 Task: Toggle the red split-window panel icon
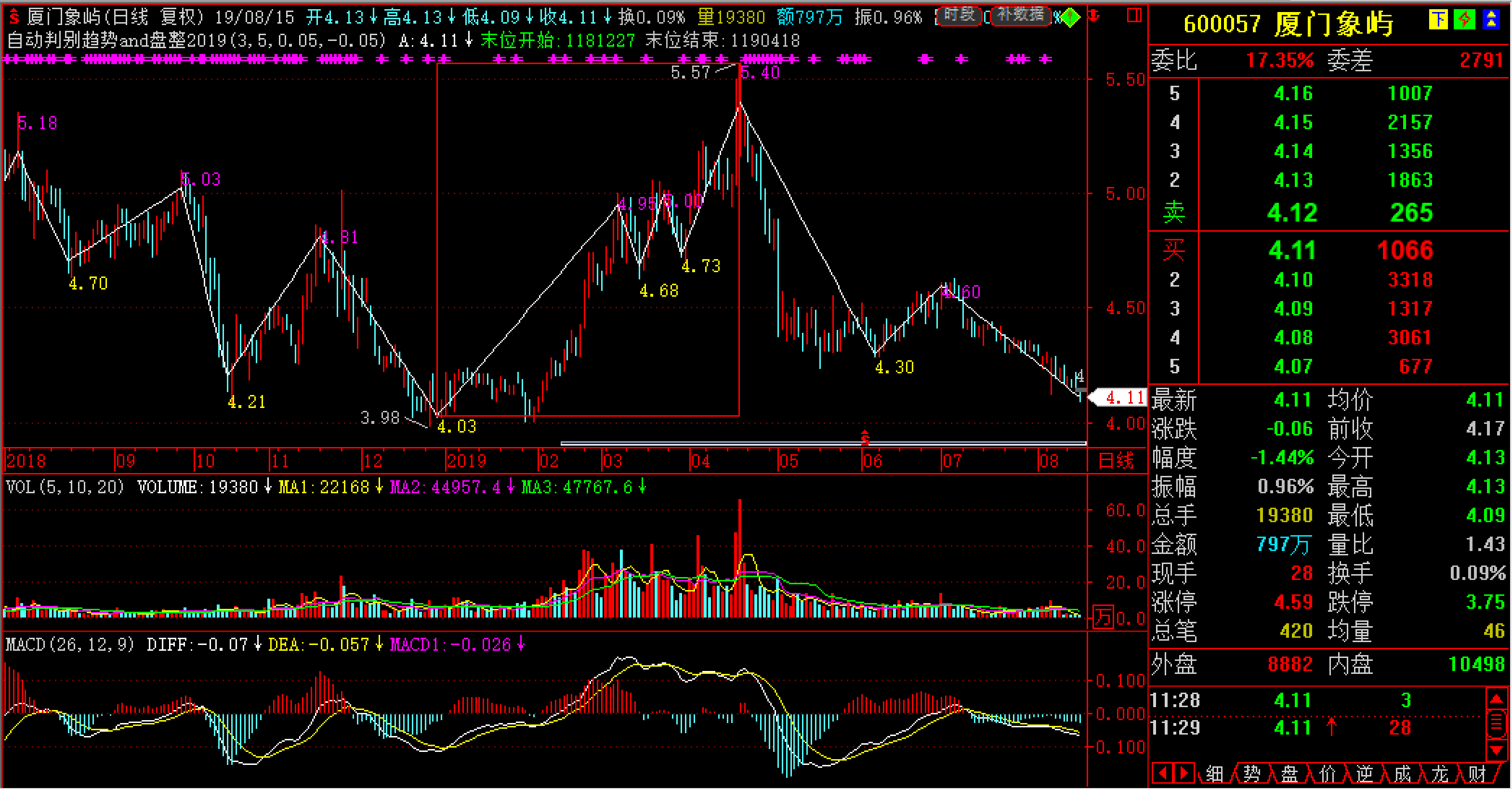tap(1134, 16)
